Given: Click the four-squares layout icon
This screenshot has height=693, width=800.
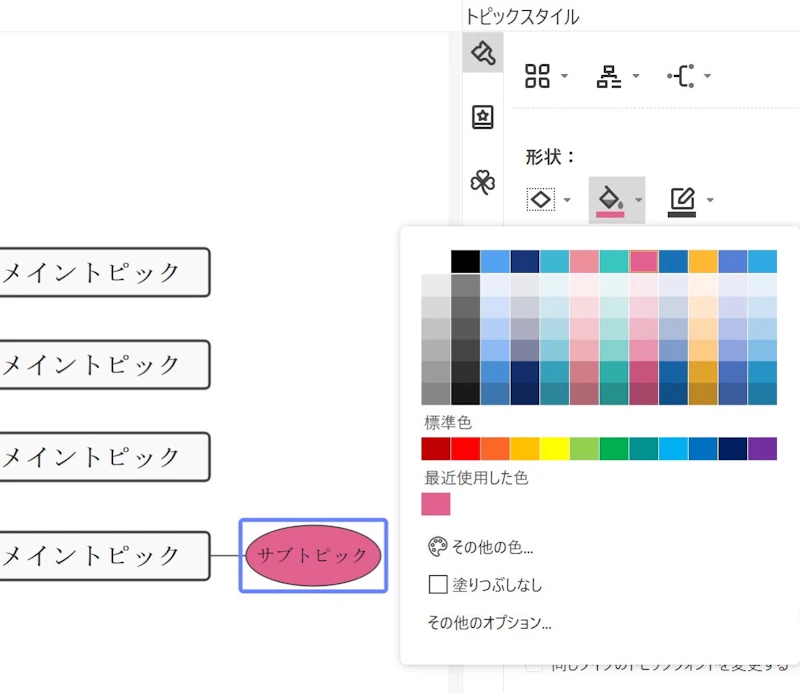Looking at the screenshot, I should [x=538, y=76].
